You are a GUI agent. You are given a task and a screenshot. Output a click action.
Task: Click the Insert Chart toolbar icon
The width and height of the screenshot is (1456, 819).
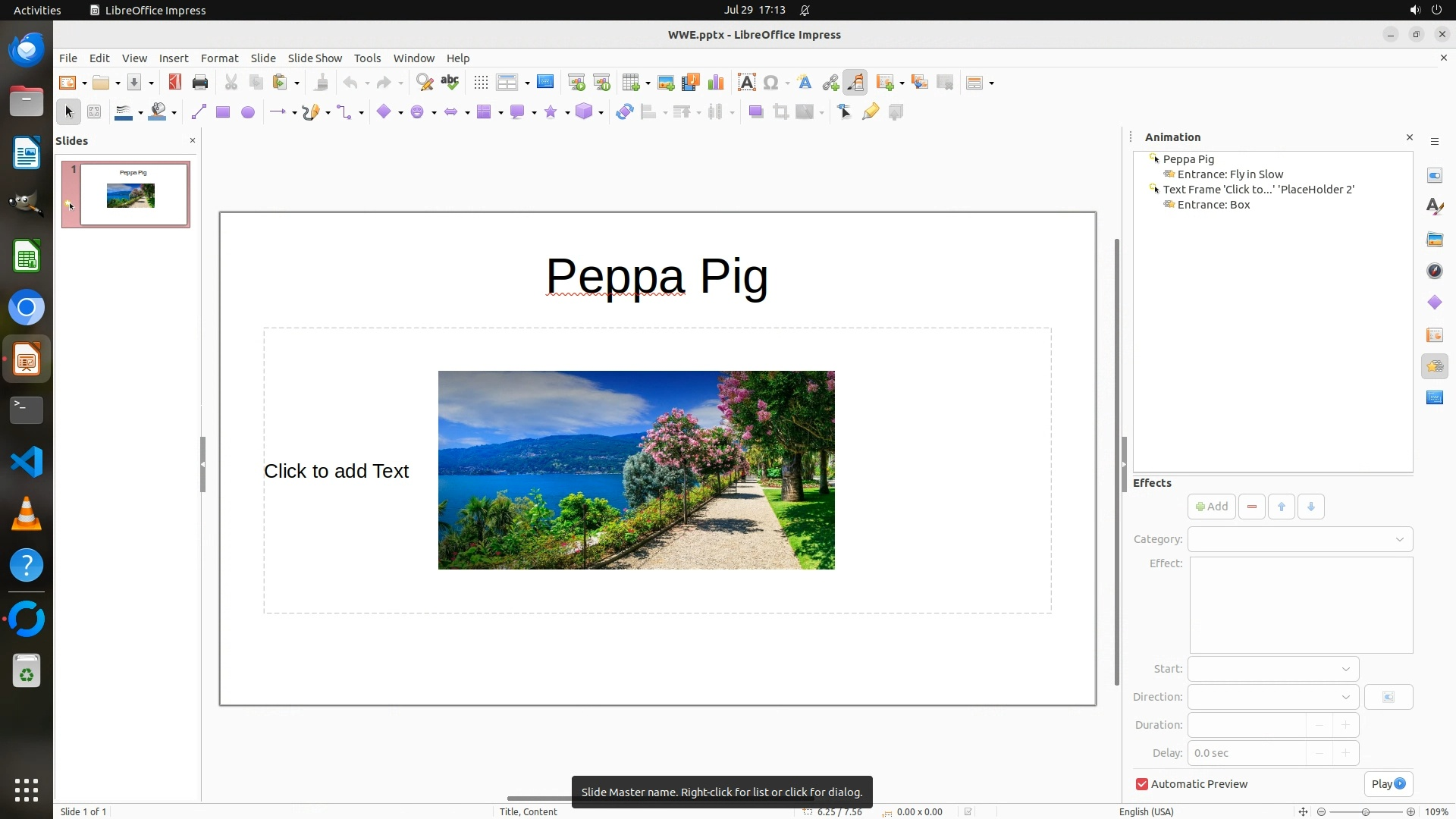[715, 83]
